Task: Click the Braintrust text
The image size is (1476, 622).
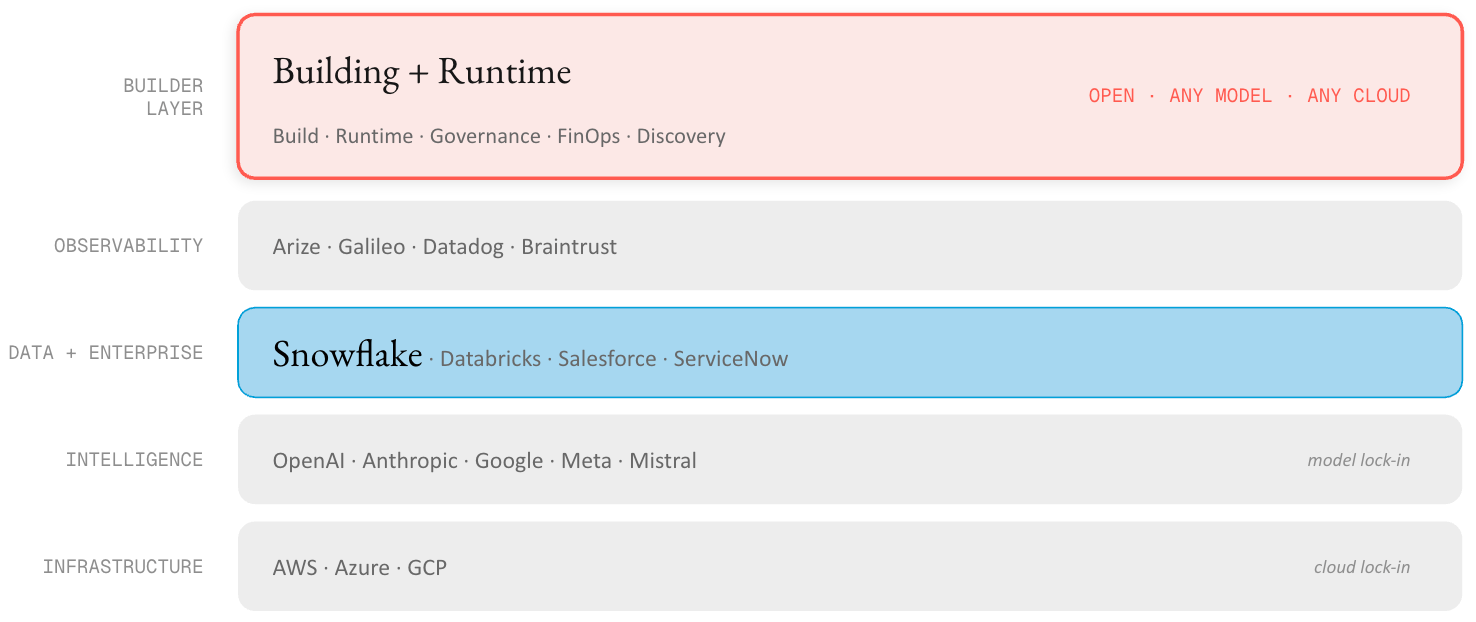Action: pos(569,247)
